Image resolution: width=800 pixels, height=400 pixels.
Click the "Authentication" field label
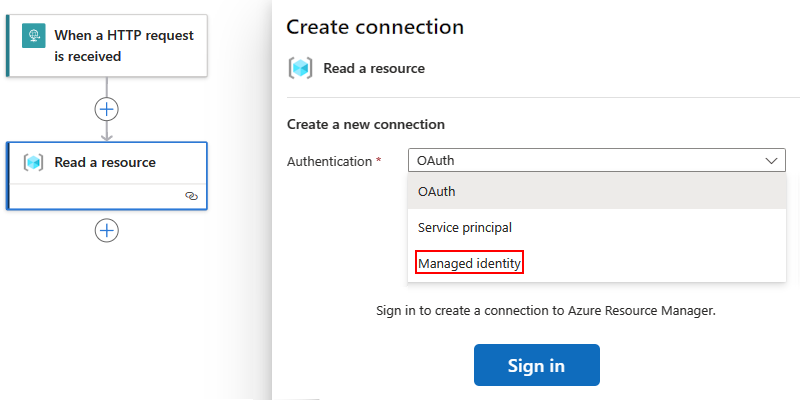(x=329, y=161)
